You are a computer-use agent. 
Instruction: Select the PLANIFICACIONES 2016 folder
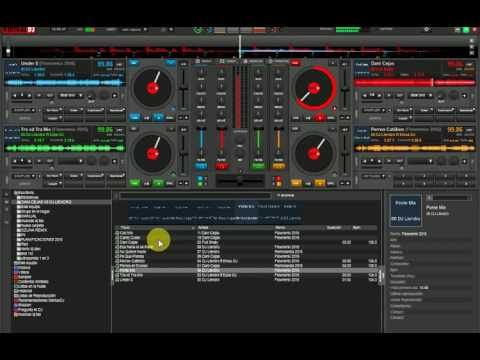point(41,239)
